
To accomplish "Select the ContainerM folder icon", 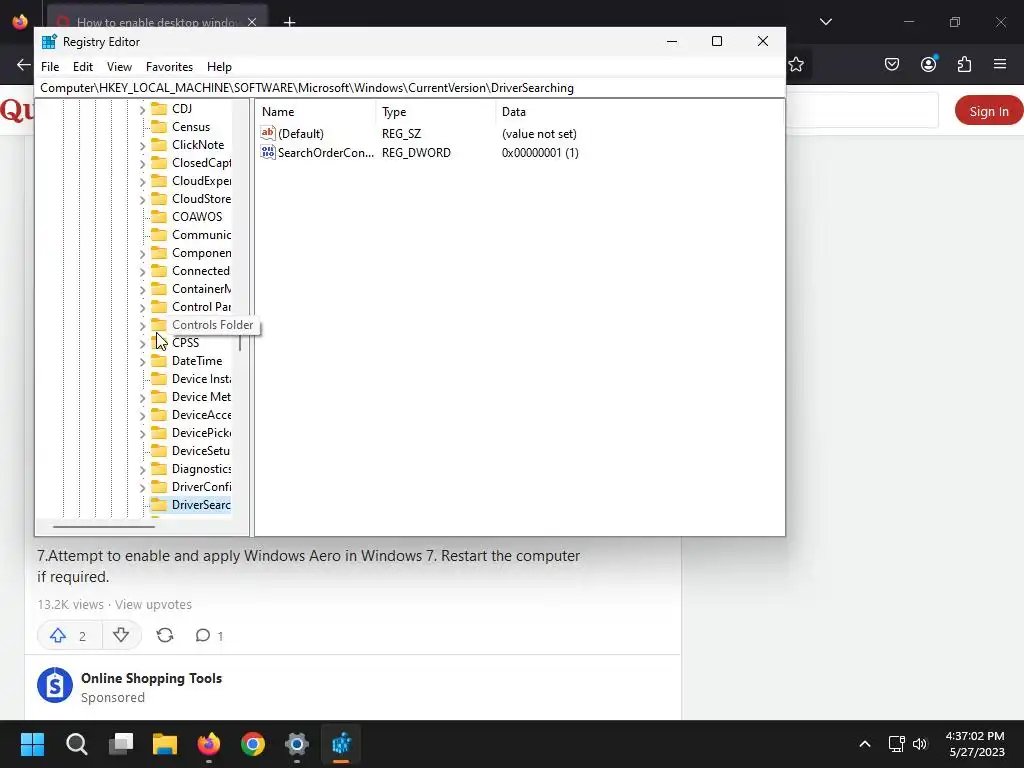I will (x=159, y=289).
